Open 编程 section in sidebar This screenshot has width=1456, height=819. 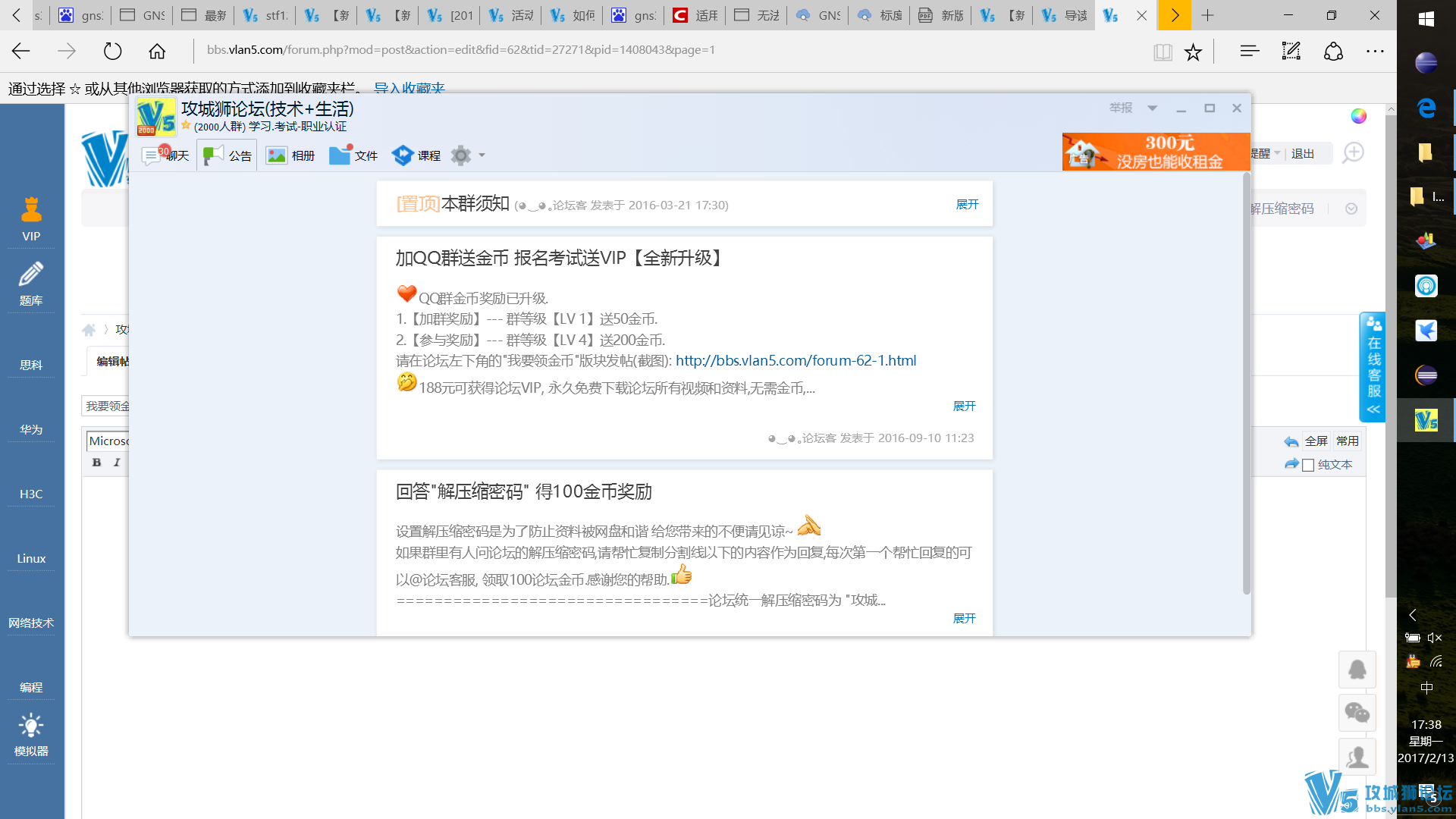click(31, 687)
